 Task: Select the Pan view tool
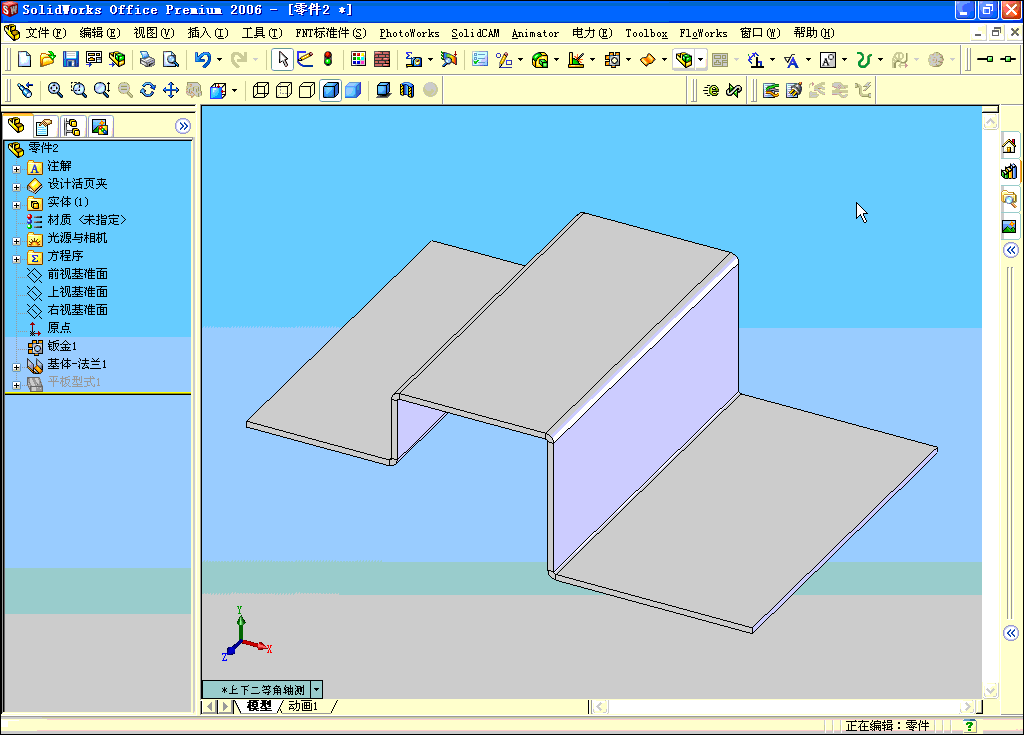point(170,90)
